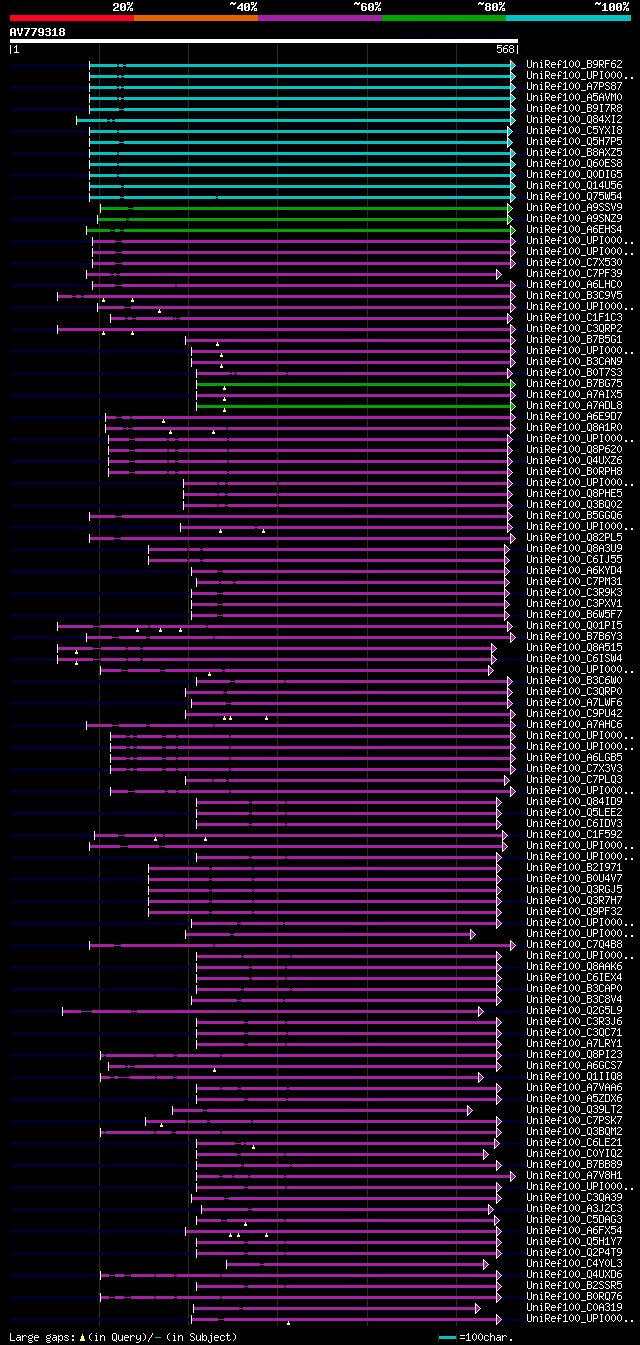Screen dimensions: 640x1345
Task: Select the UniRef100_B3CAN9 label
Action: click(574, 362)
